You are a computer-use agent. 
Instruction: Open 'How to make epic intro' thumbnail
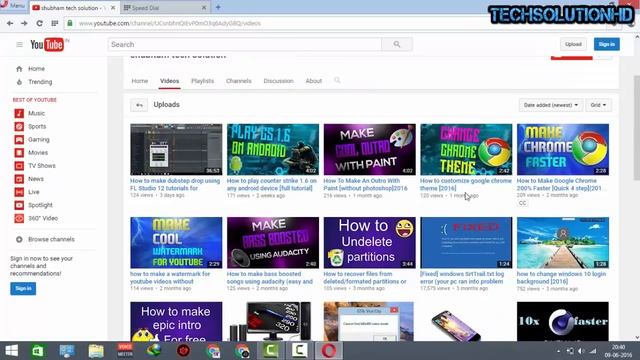(176, 321)
